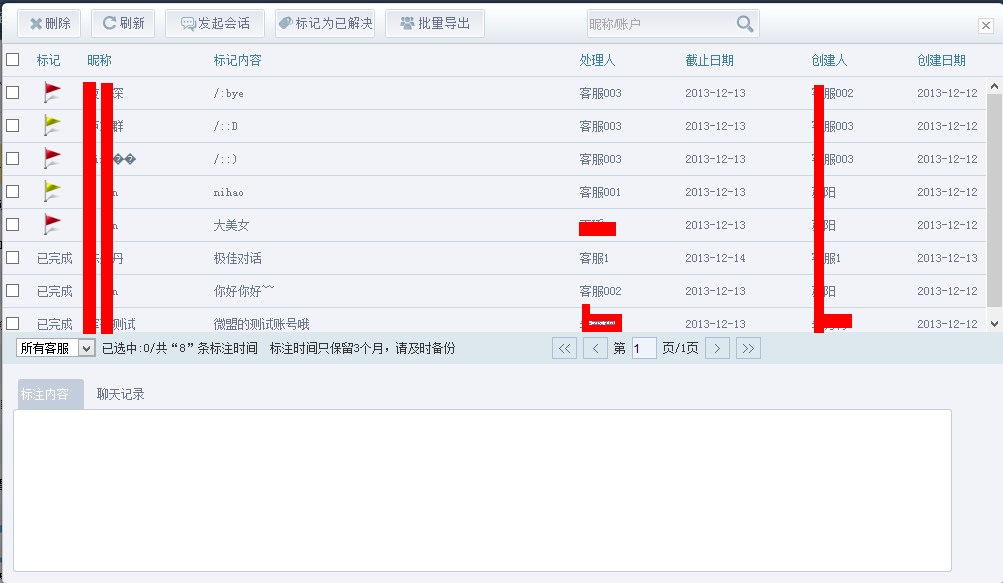The height and width of the screenshot is (583, 1003).
Task: Open the 所有客服 dropdown
Action: click(55, 348)
